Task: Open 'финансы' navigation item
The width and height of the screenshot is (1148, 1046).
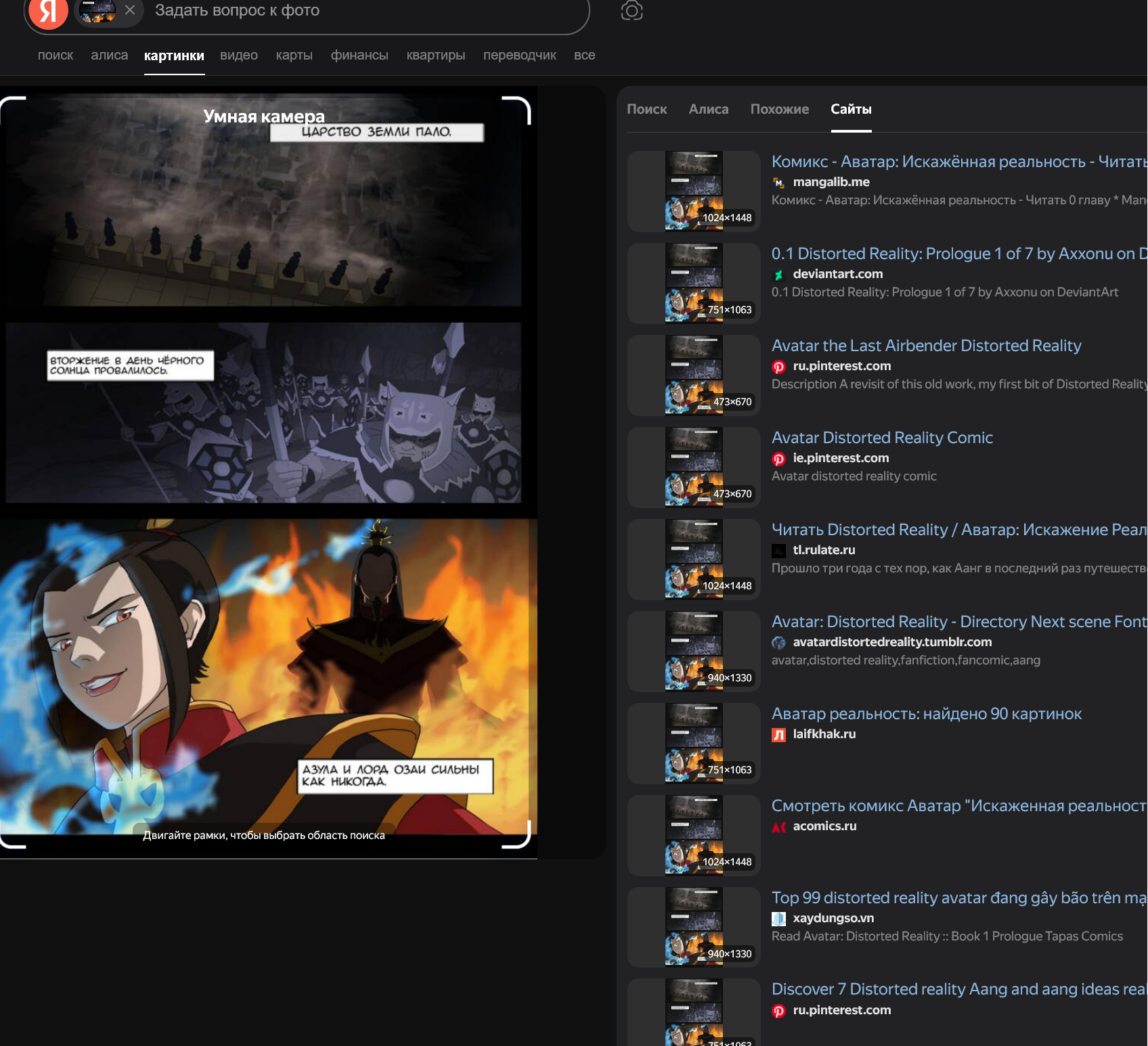Action: click(x=359, y=55)
